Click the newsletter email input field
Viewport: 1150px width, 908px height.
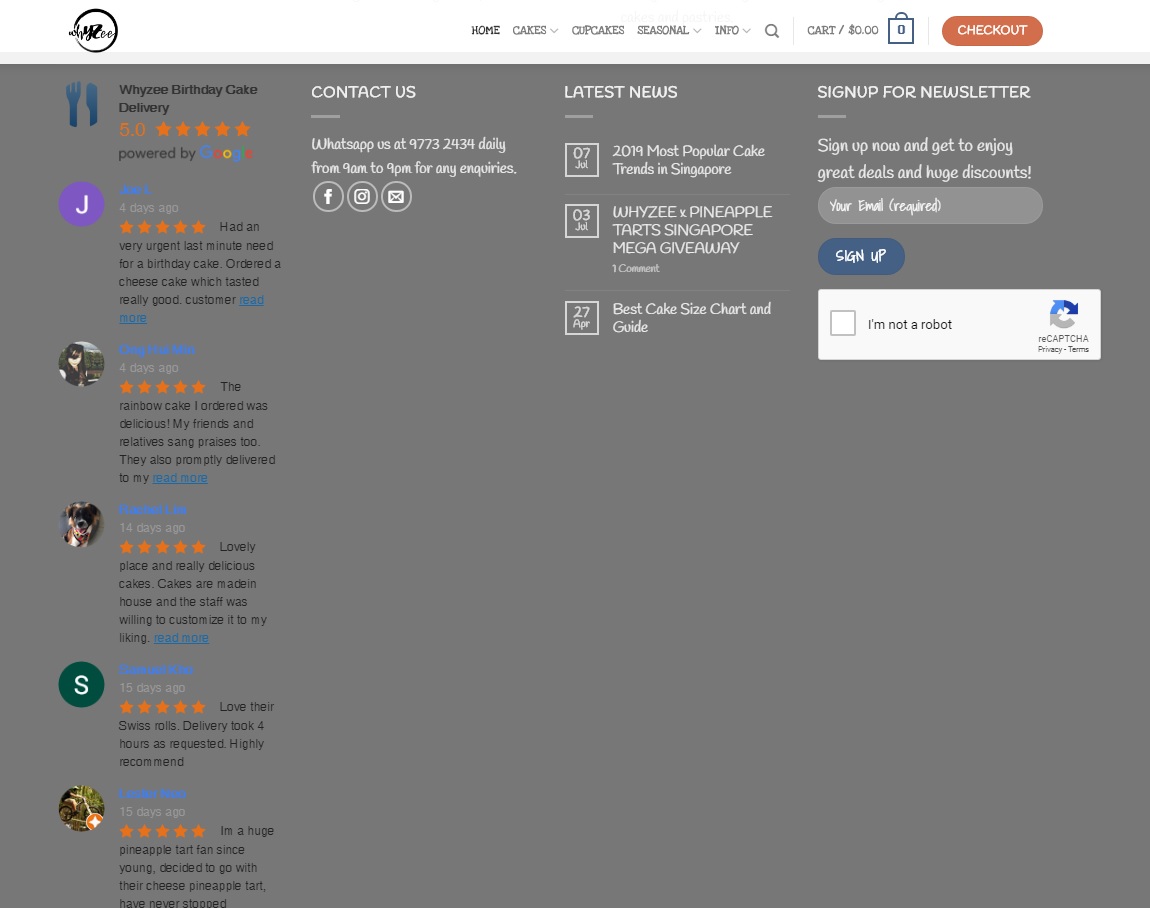[929, 206]
